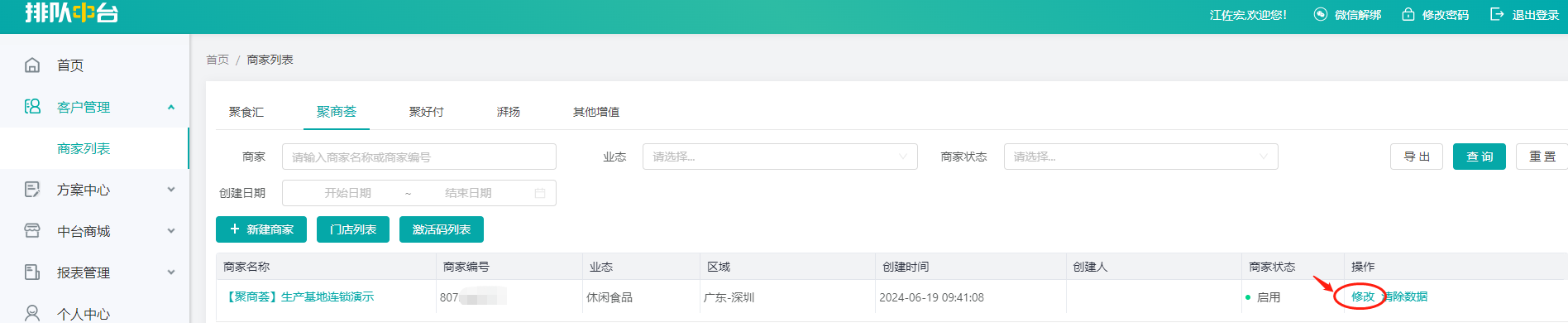This screenshot has width=1568, height=323.
Task: Open the 业态 dropdown
Action: [x=780, y=157]
